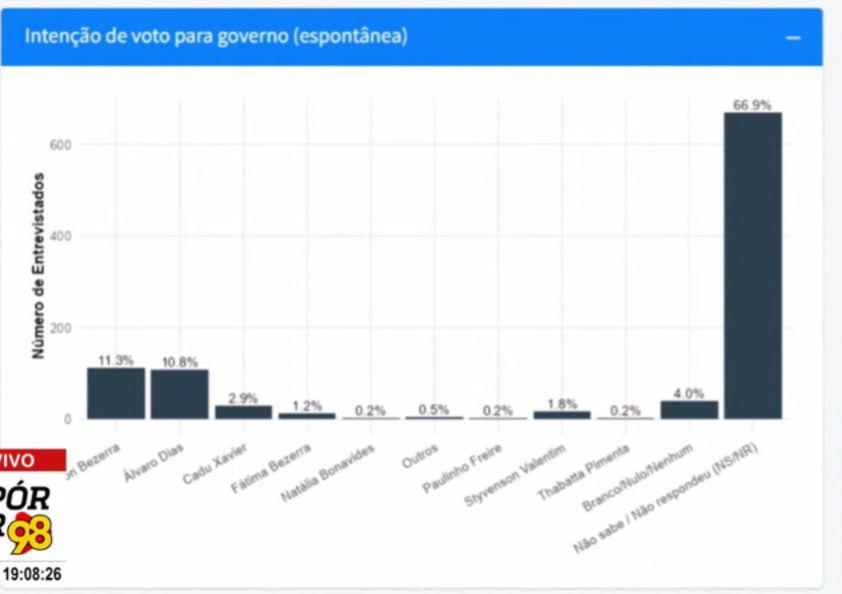
Task: Click the 600 y-axis tick label
Action: 61,145
